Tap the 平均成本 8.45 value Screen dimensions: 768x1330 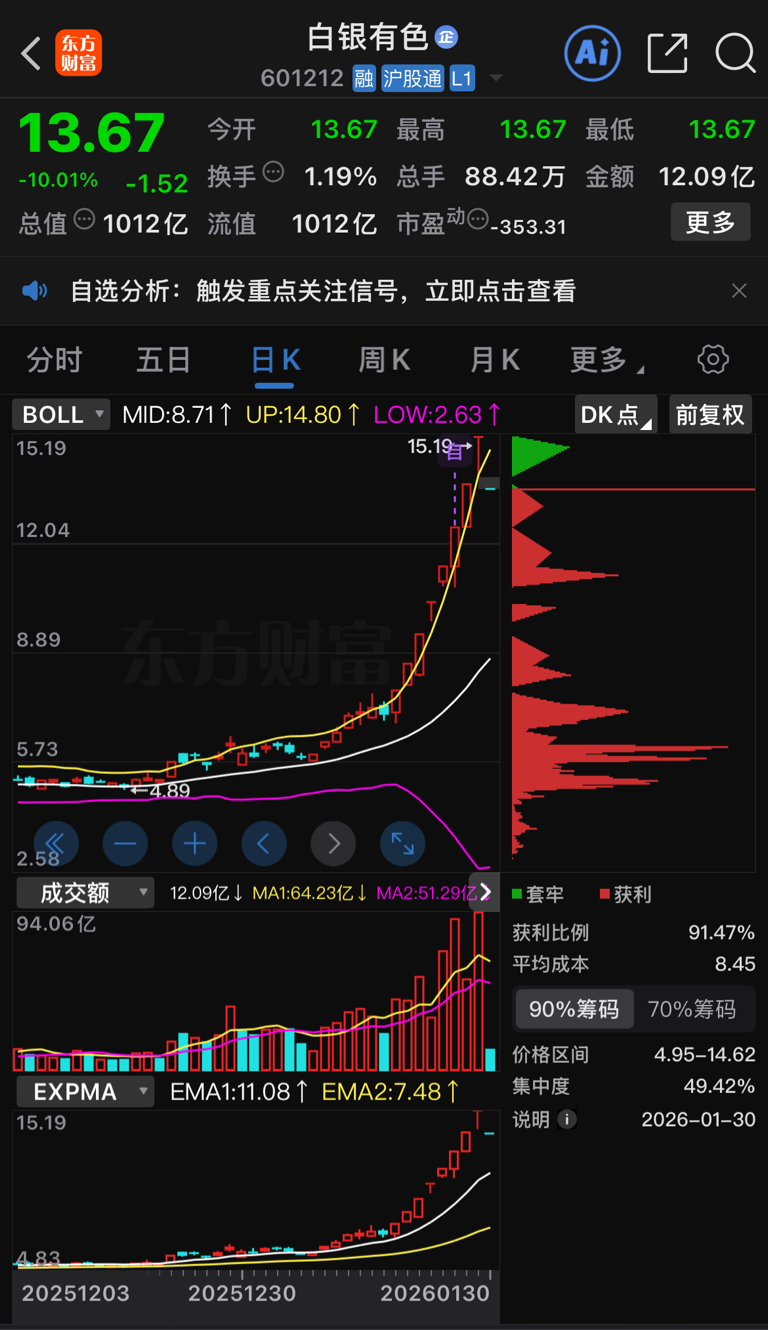click(x=735, y=965)
